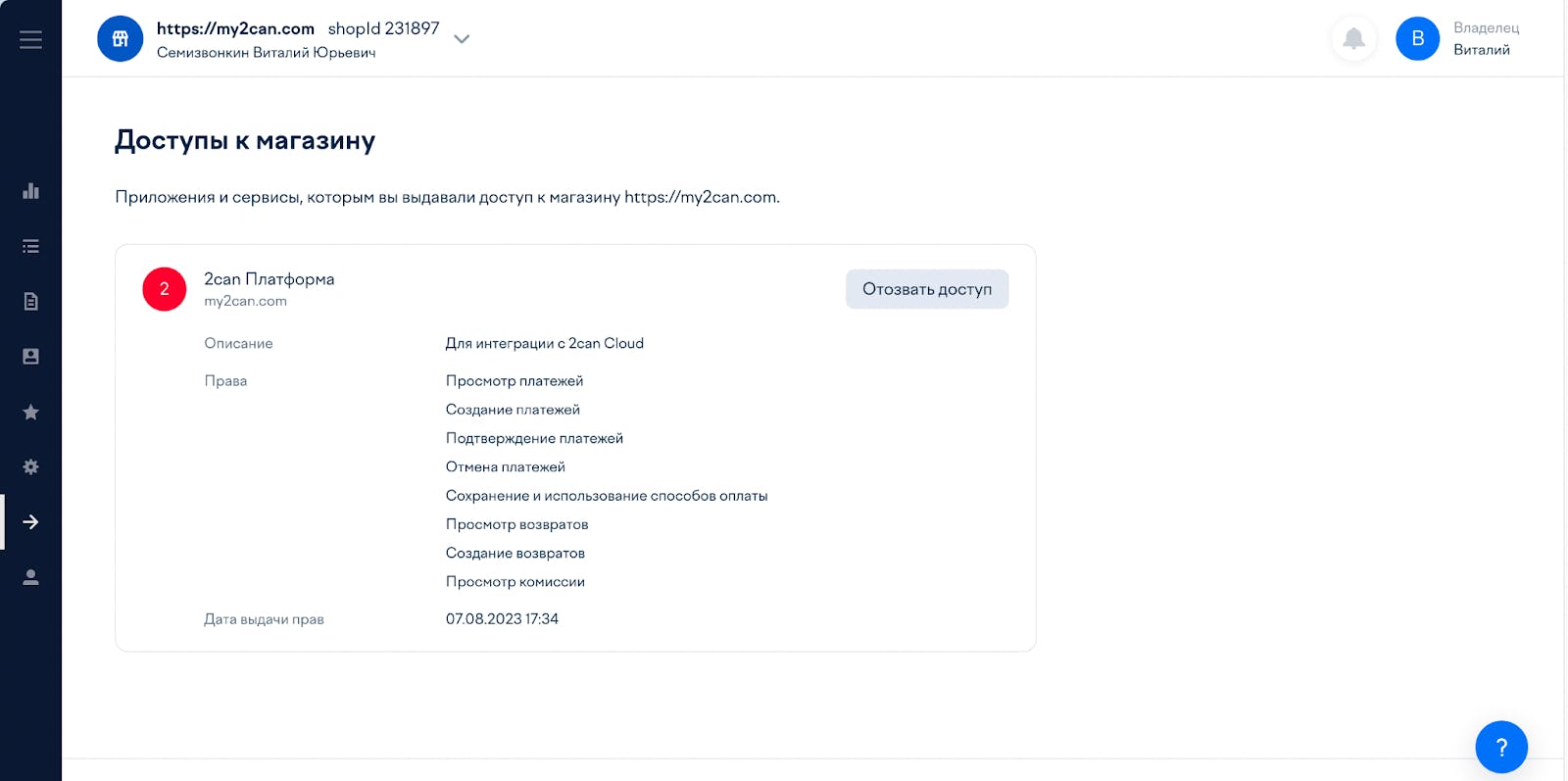Screen dimensions: 1568x781
Task: Open the document icon in the sidebar
Action: (30, 301)
